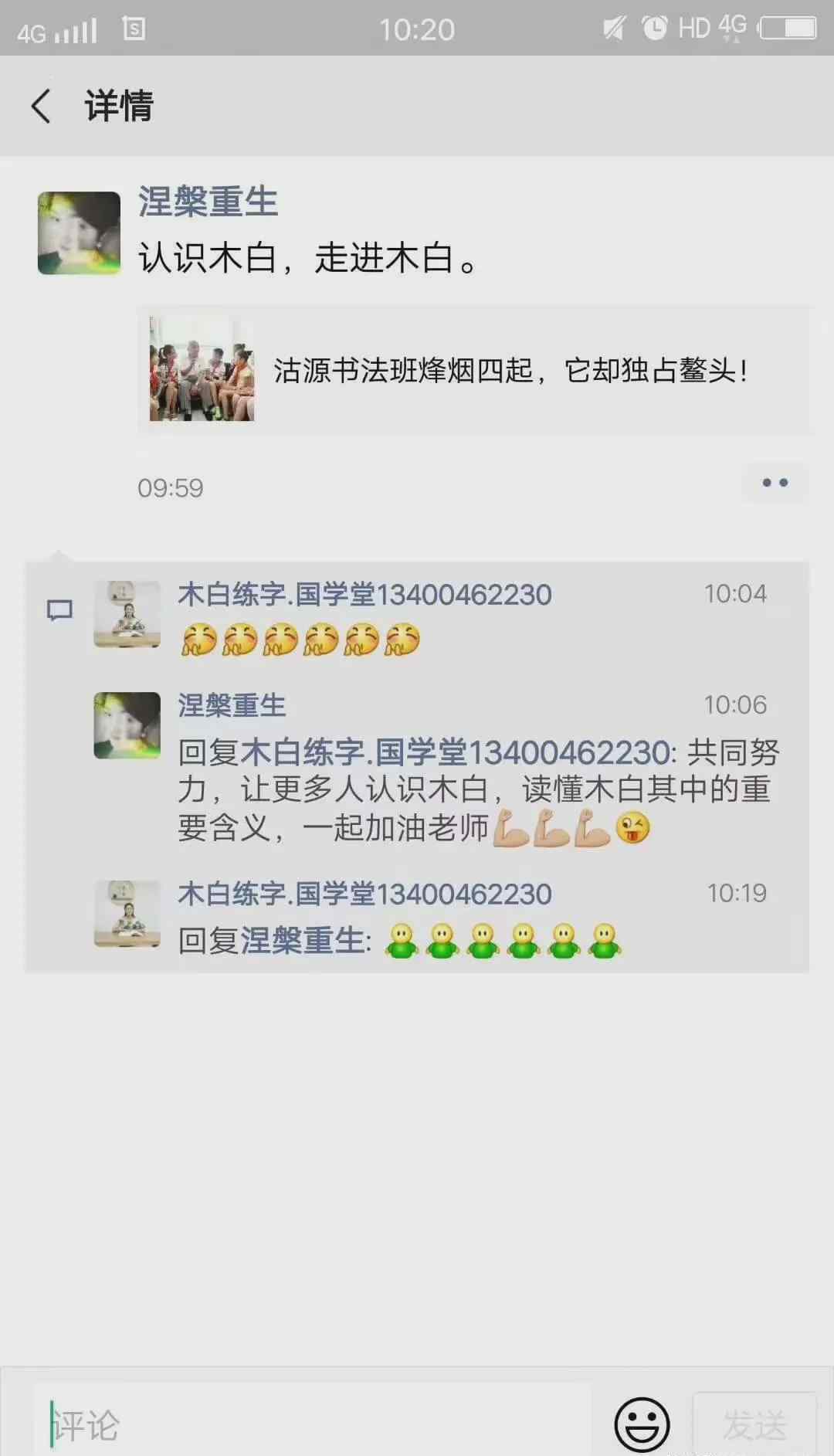Viewport: 834px width, 1456px height.
Task: Tap the 4G signal strength indicator
Action: pos(57,32)
